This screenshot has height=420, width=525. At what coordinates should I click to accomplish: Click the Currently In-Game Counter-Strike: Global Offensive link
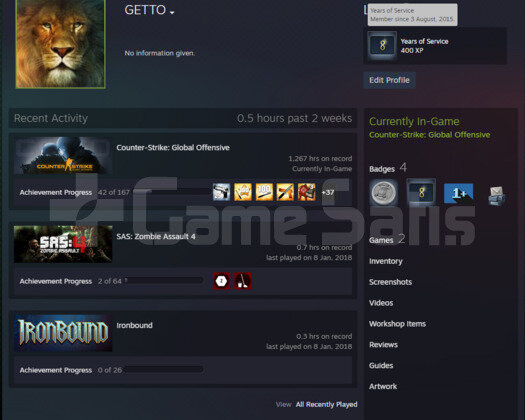tap(430, 135)
